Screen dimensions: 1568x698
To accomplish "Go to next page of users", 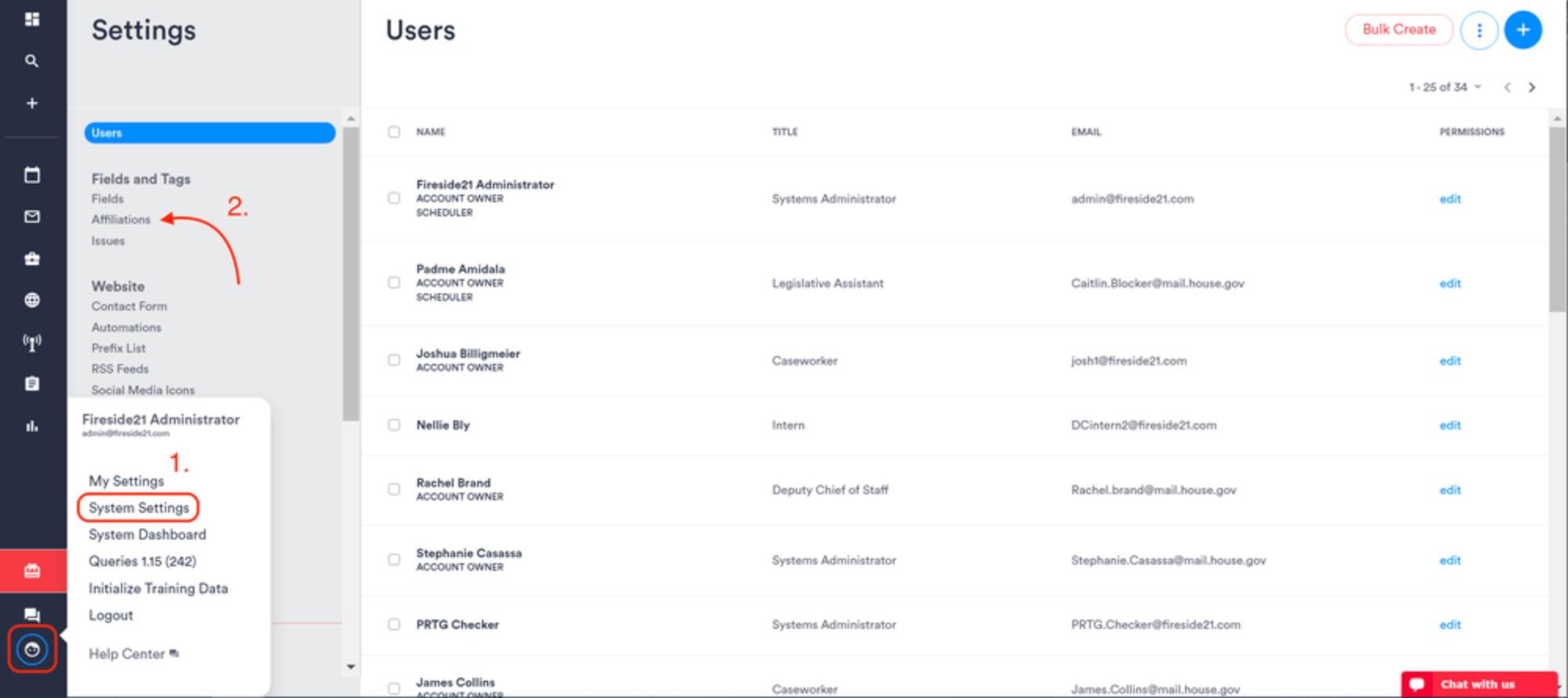I will click(x=1532, y=87).
